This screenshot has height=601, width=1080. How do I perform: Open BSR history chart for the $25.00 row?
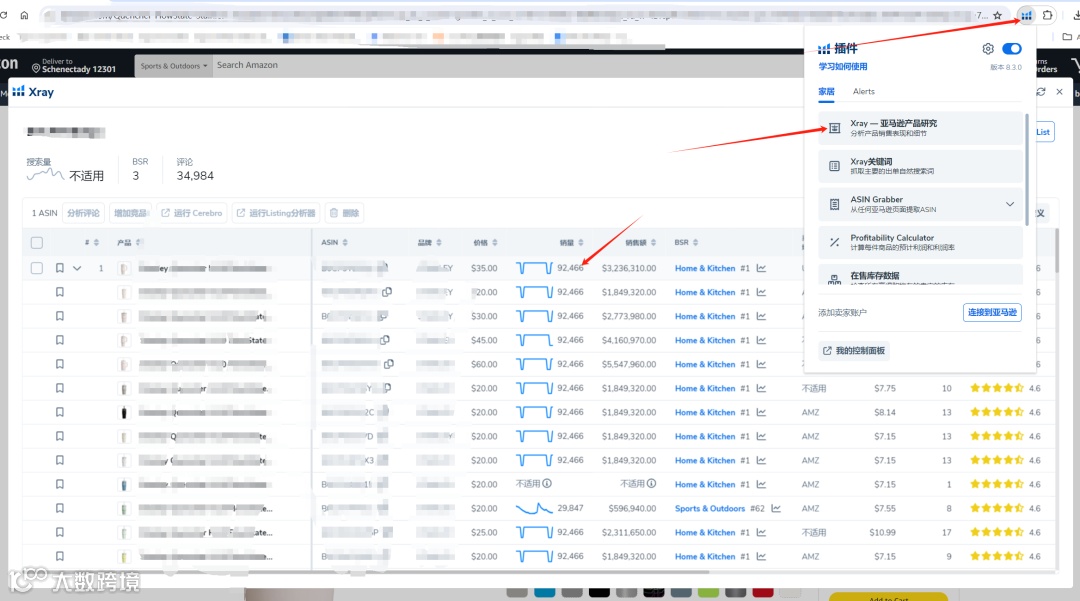click(x=761, y=532)
